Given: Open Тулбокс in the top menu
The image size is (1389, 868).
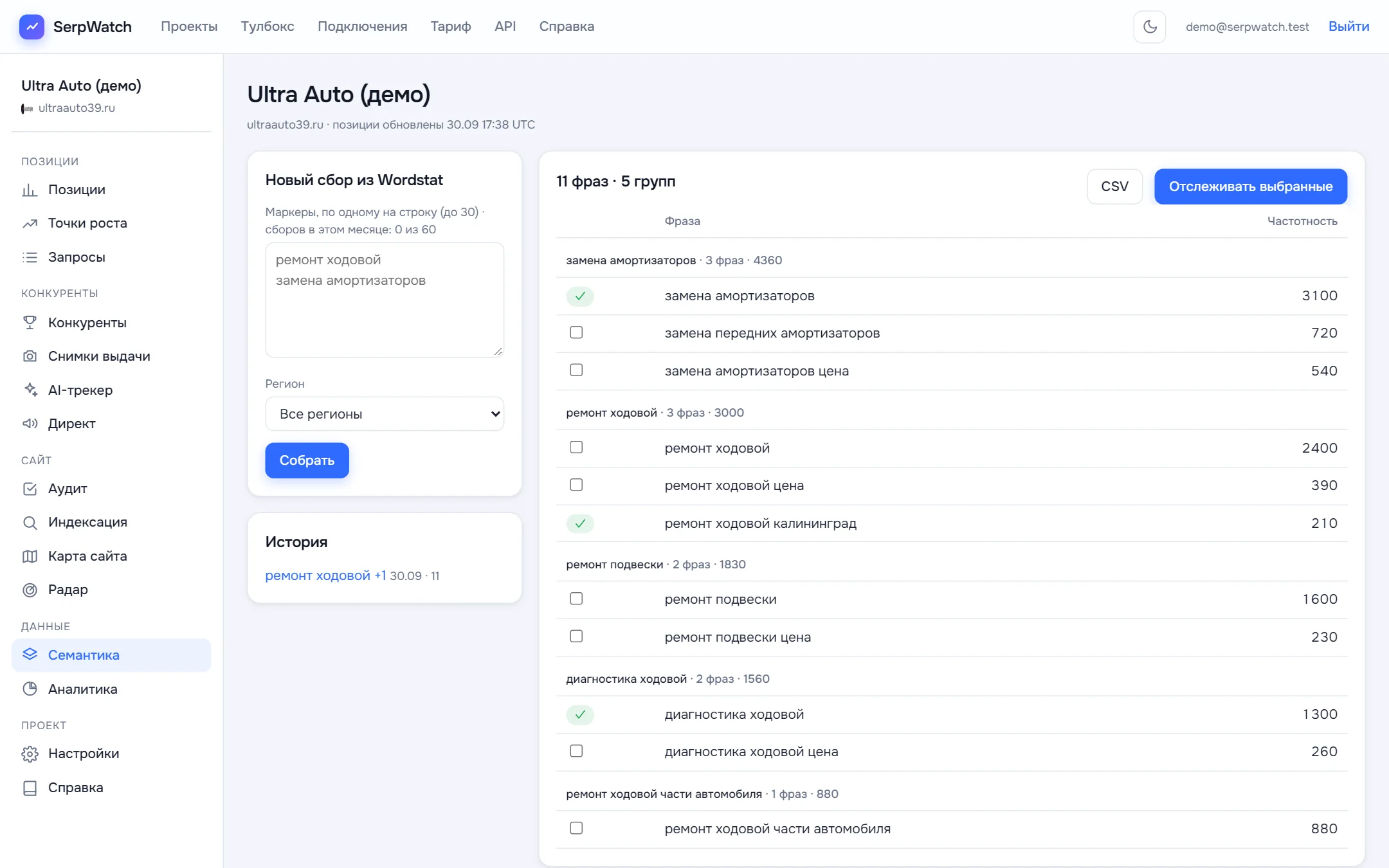Looking at the screenshot, I should (268, 26).
